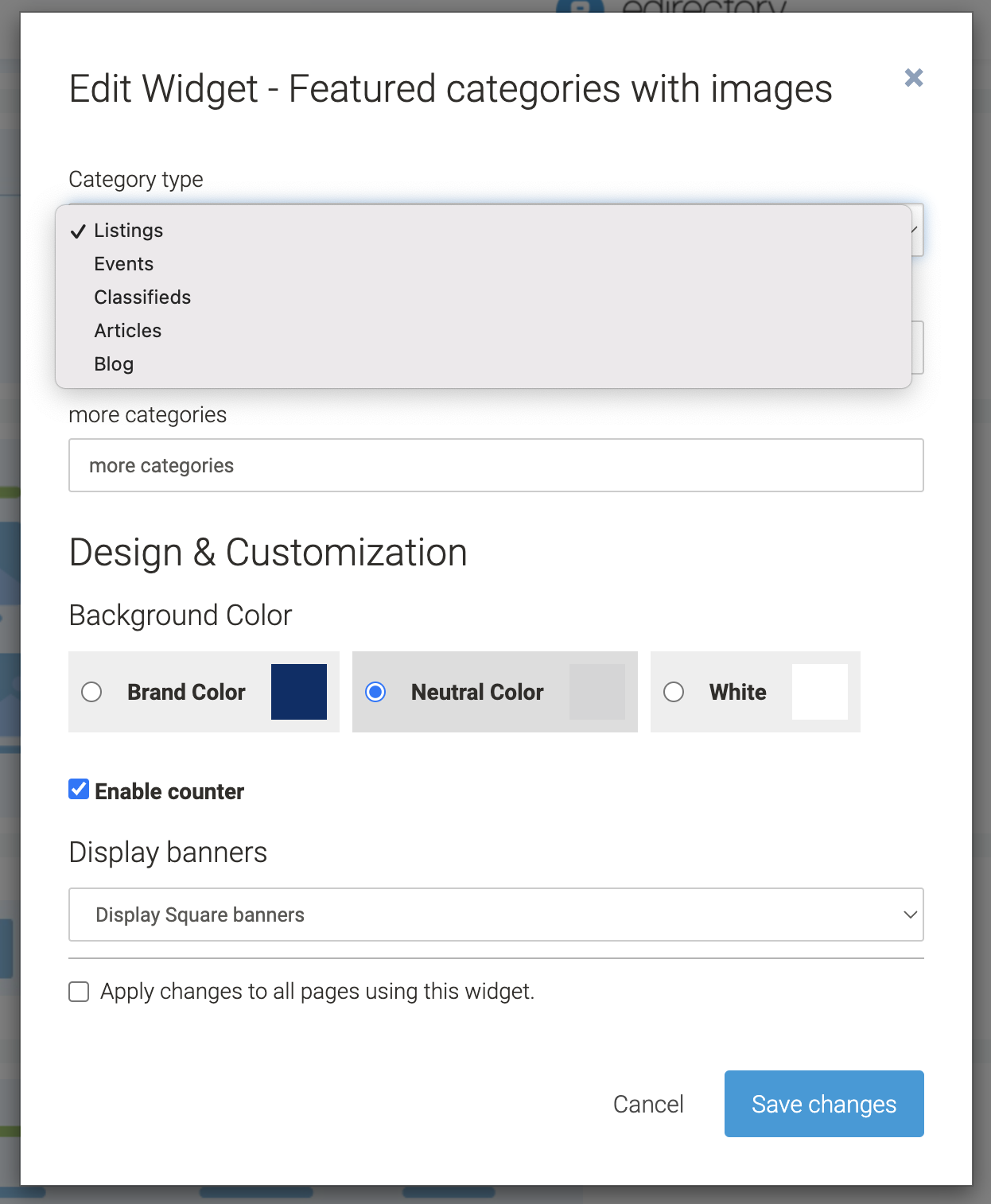Image resolution: width=991 pixels, height=1204 pixels.
Task: Click the Category type dropdown arrow
Action: (x=916, y=231)
